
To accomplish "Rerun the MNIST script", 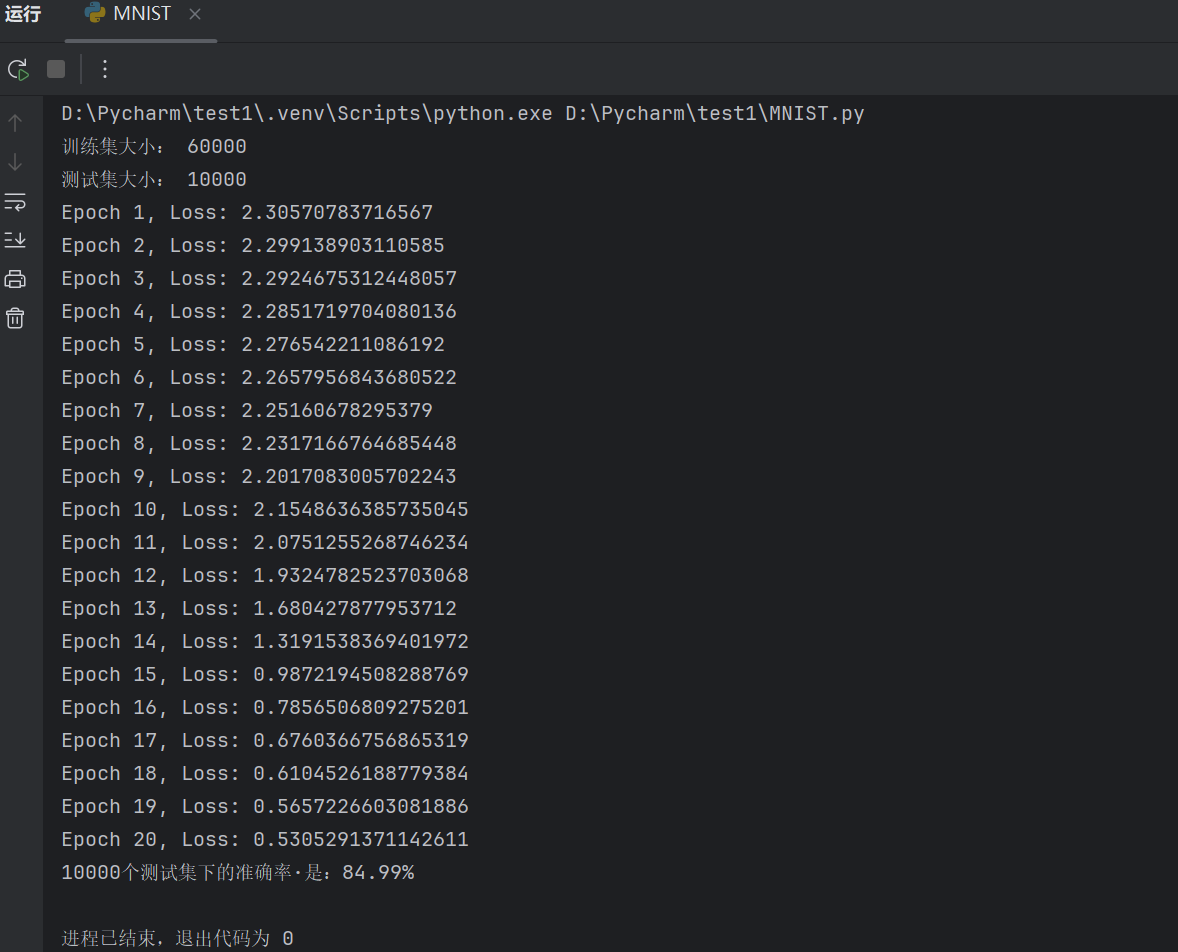I will [18, 69].
